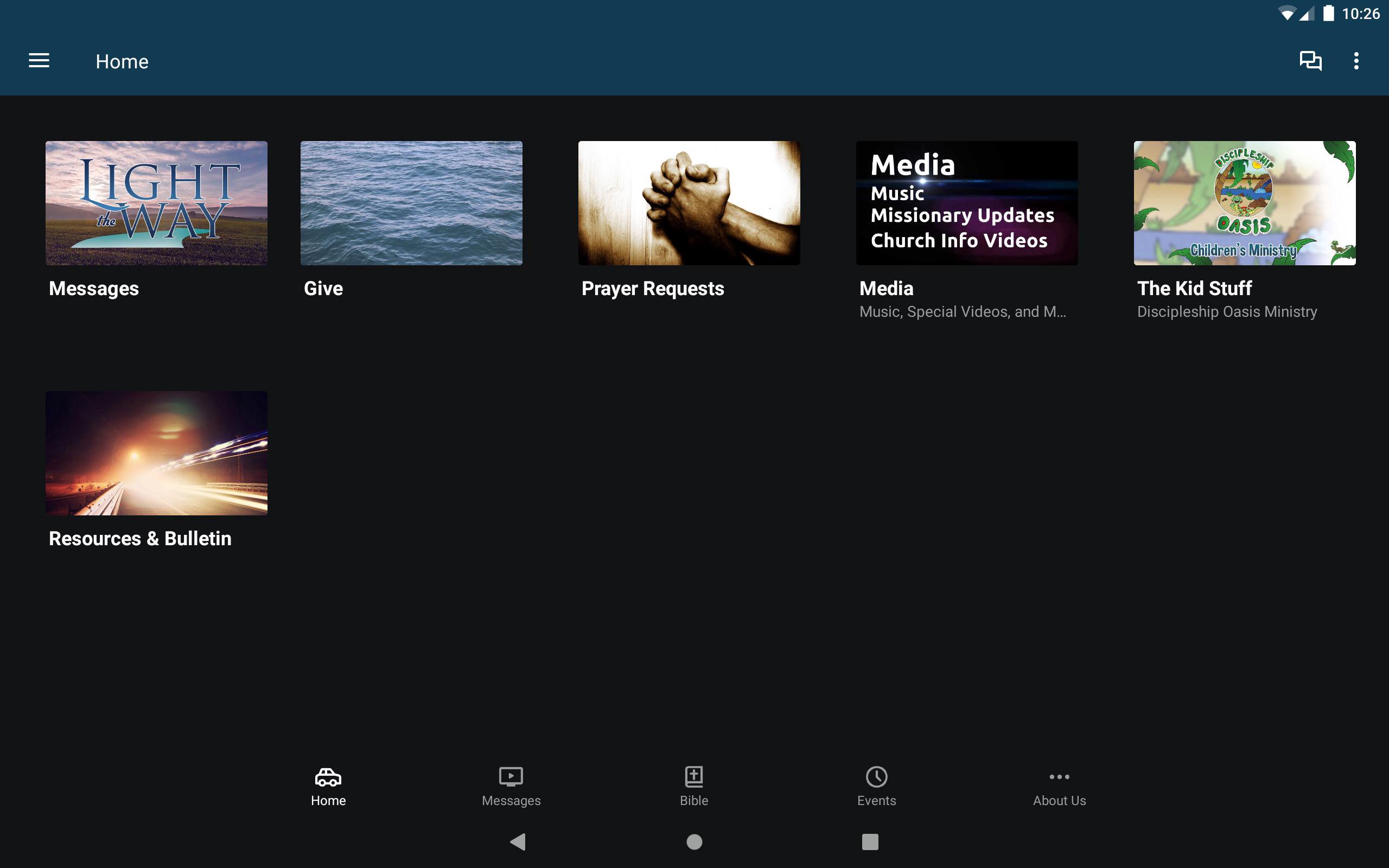Open the Media Music Missionary Updates thumbnail

pos(966,203)
